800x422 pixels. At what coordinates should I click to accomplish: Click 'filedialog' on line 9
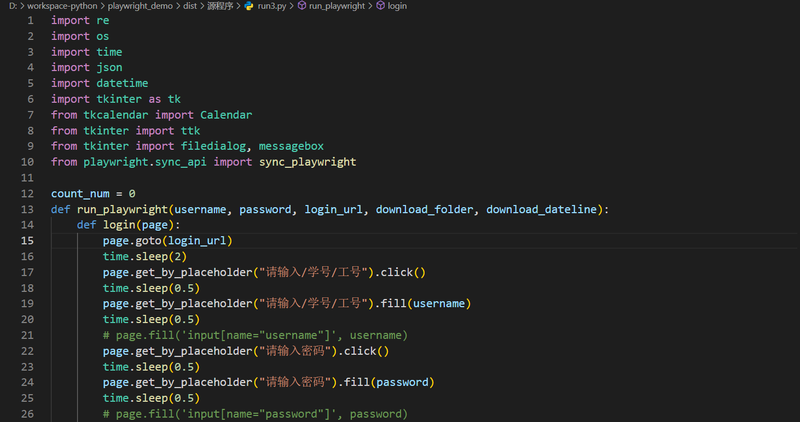(213, 146)
